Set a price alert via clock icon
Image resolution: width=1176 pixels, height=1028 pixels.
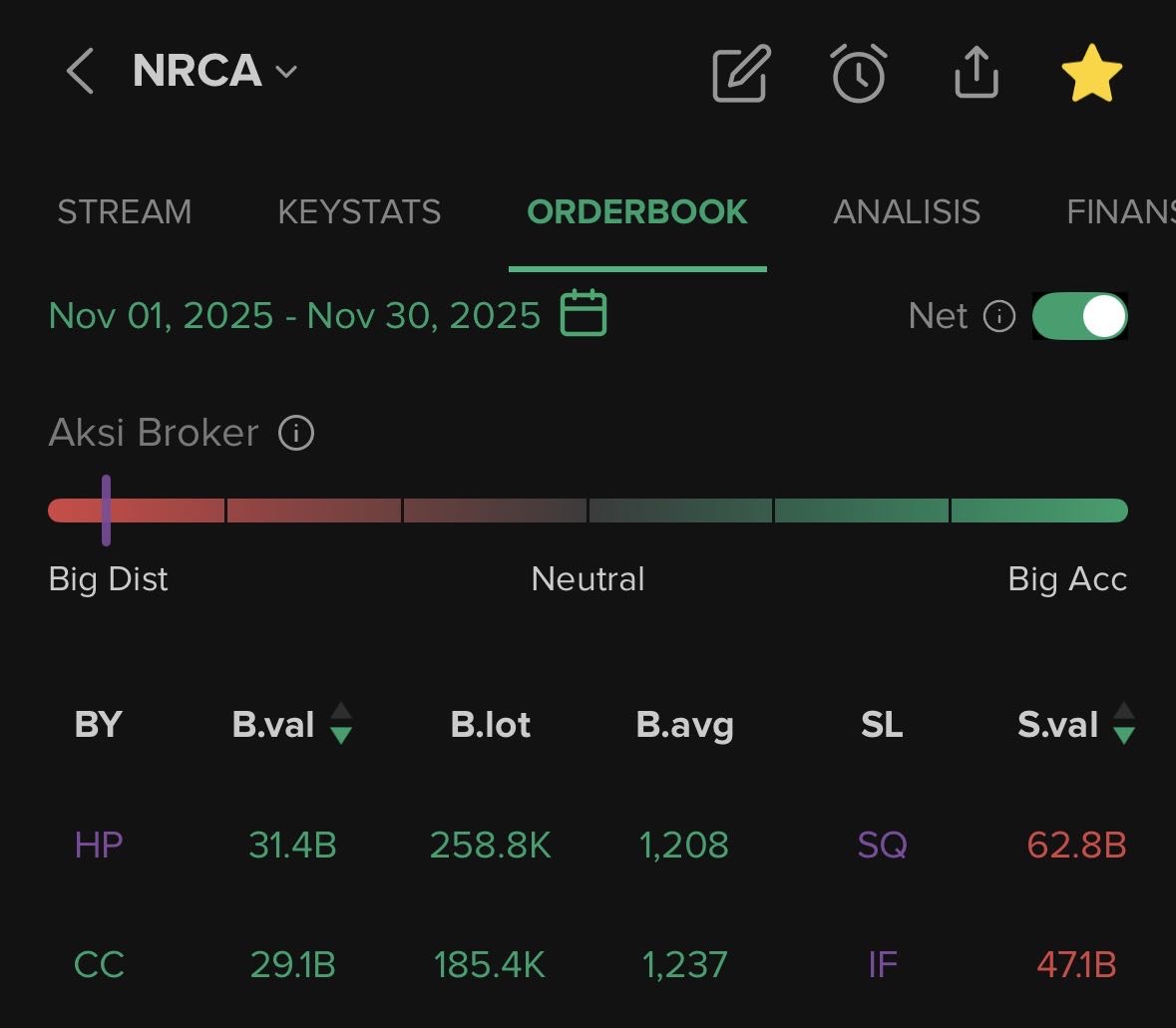tap(858, 73)
